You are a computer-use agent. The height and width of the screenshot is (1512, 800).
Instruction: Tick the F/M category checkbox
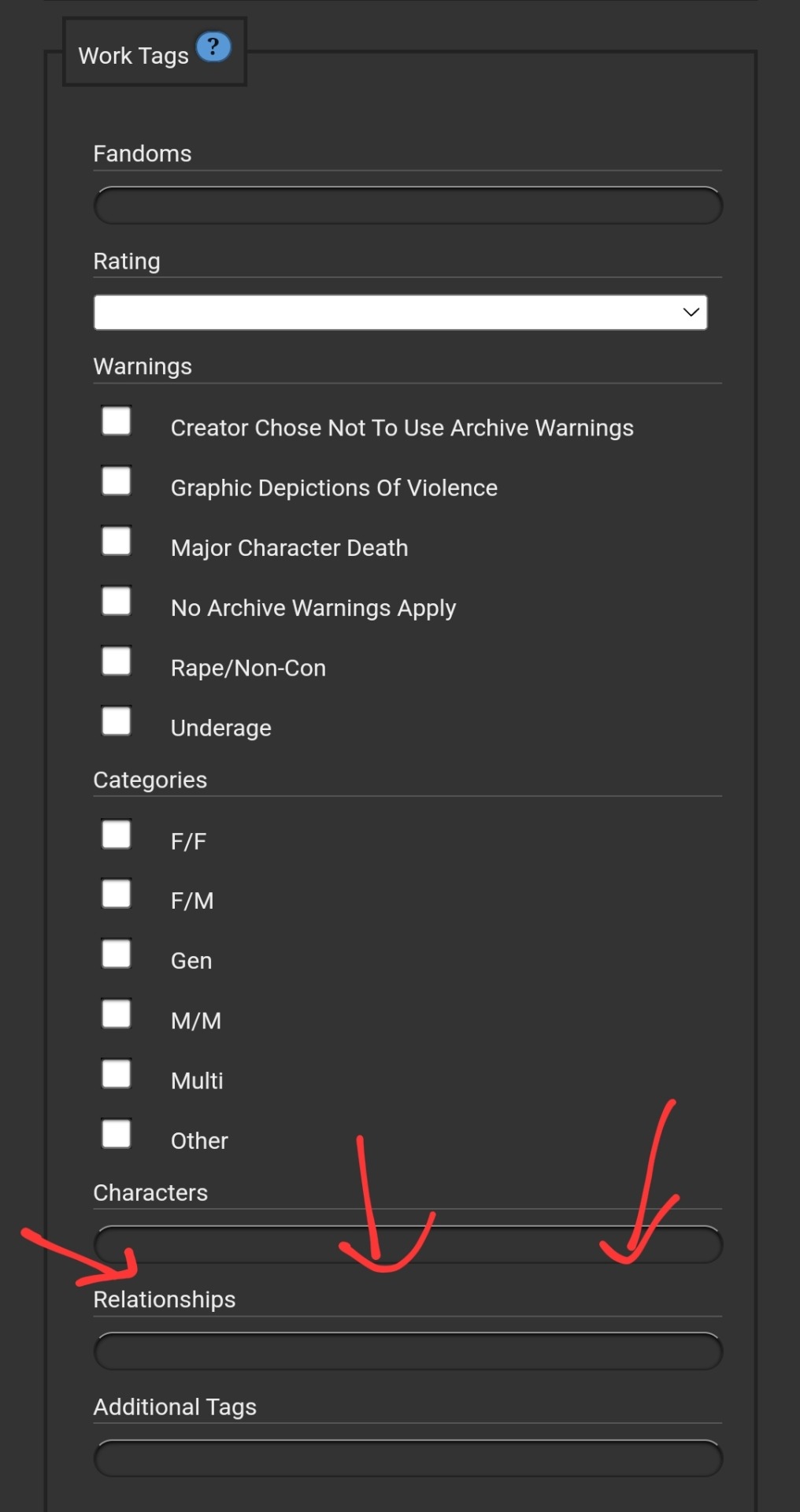117,895
